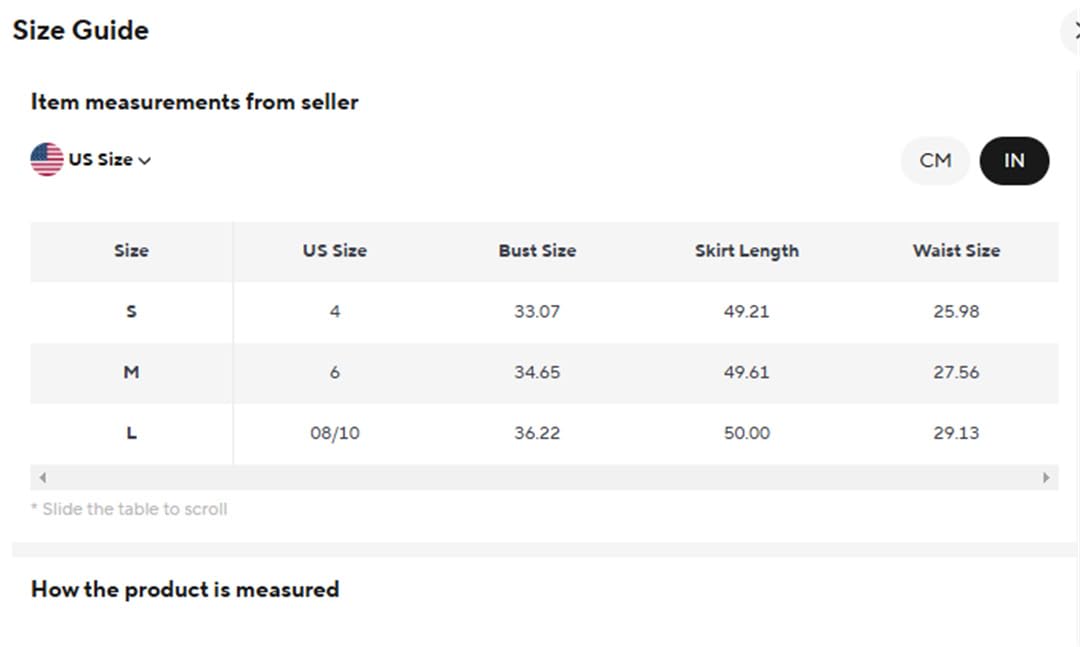The width and height of the screenshot is (1080, 647).
Task: Click the Skirt Length column header
Action: pyautogui.click(x=747, y=251)
